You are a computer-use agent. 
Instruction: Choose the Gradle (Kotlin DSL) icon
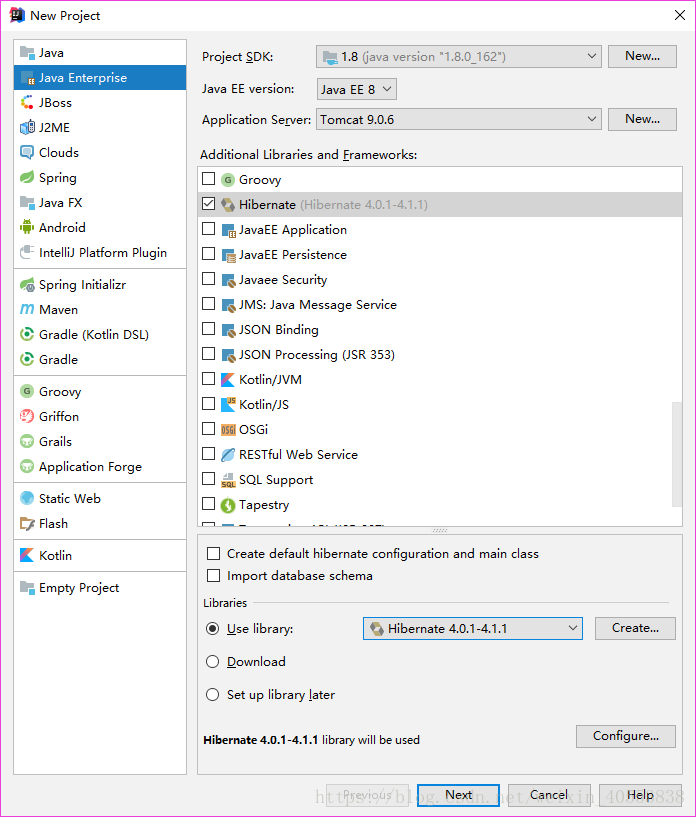click(x=27, y=335)
